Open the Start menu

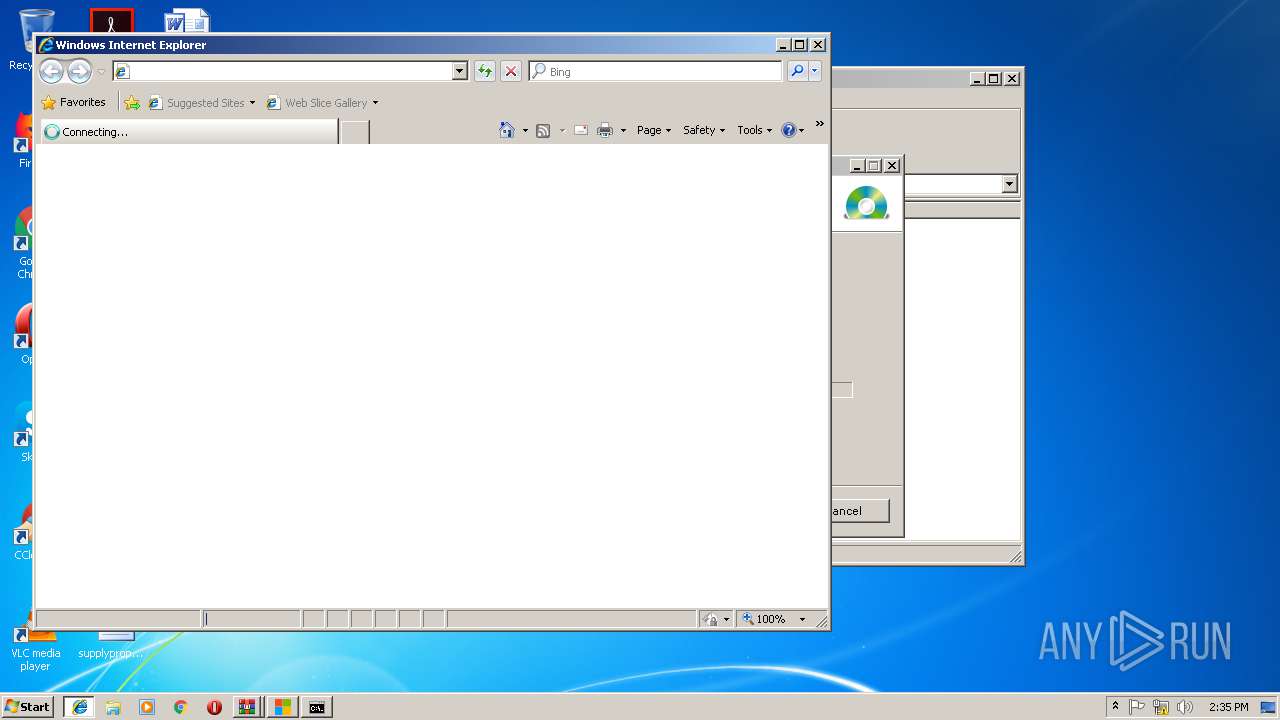point(27,707)
